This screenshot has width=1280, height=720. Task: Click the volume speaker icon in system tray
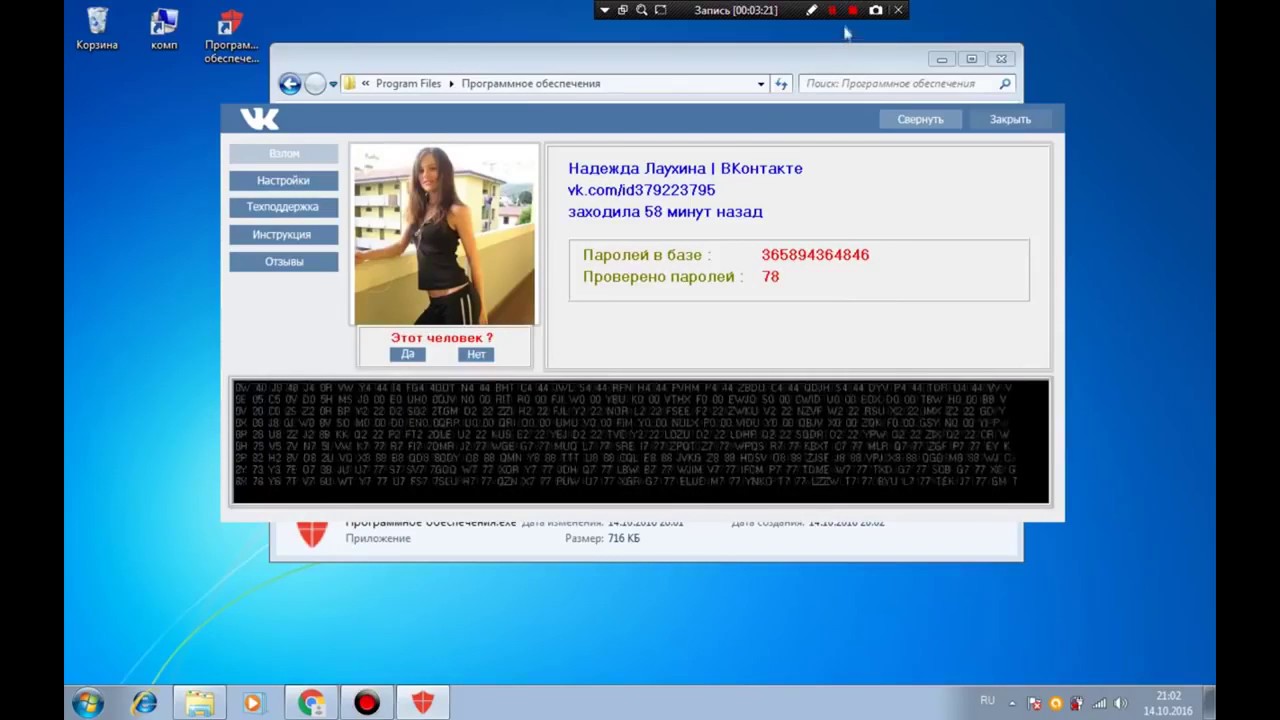coord(1120,703)
